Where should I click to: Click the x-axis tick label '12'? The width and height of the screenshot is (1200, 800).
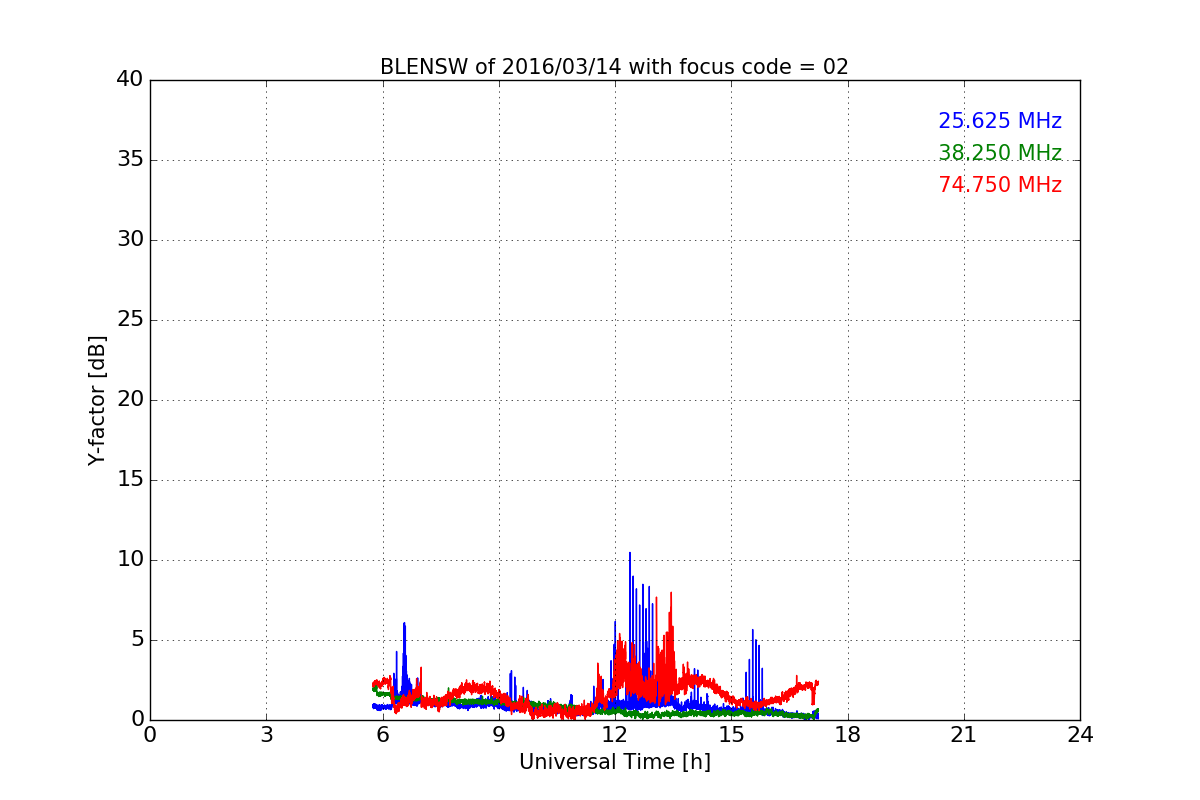coord(615,734)
